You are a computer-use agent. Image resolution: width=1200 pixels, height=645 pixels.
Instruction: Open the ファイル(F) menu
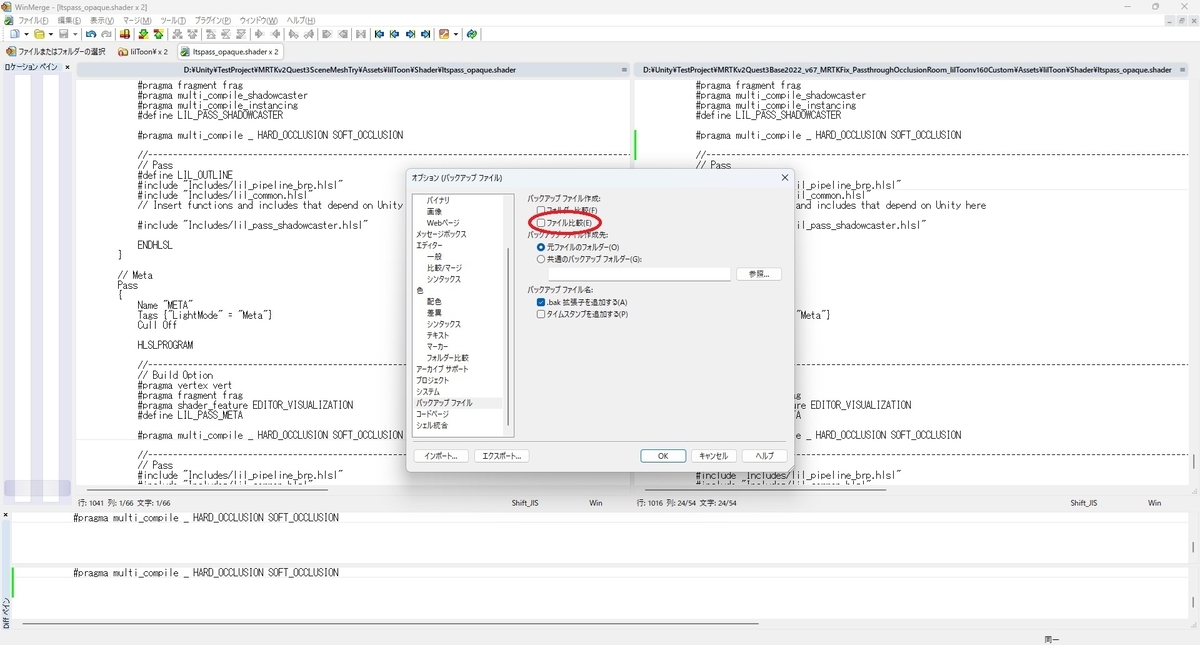coord(32,20)
